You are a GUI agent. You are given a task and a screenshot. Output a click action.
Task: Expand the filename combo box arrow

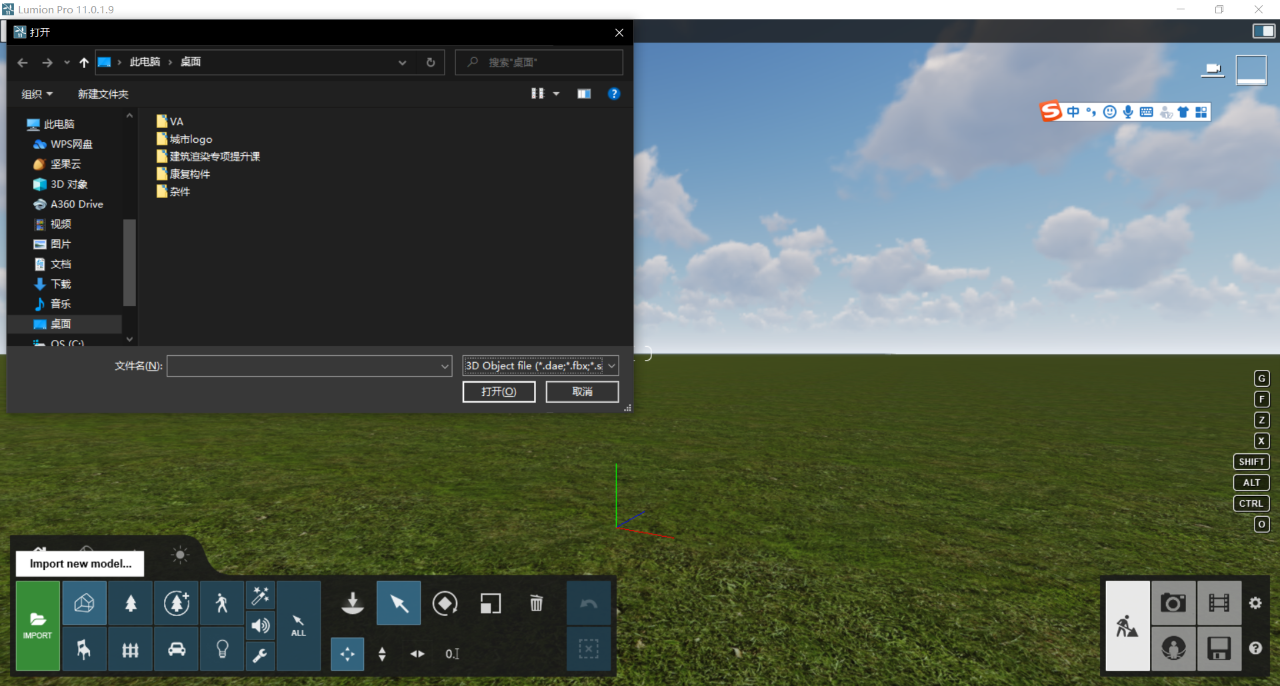[x=445, y=367]
